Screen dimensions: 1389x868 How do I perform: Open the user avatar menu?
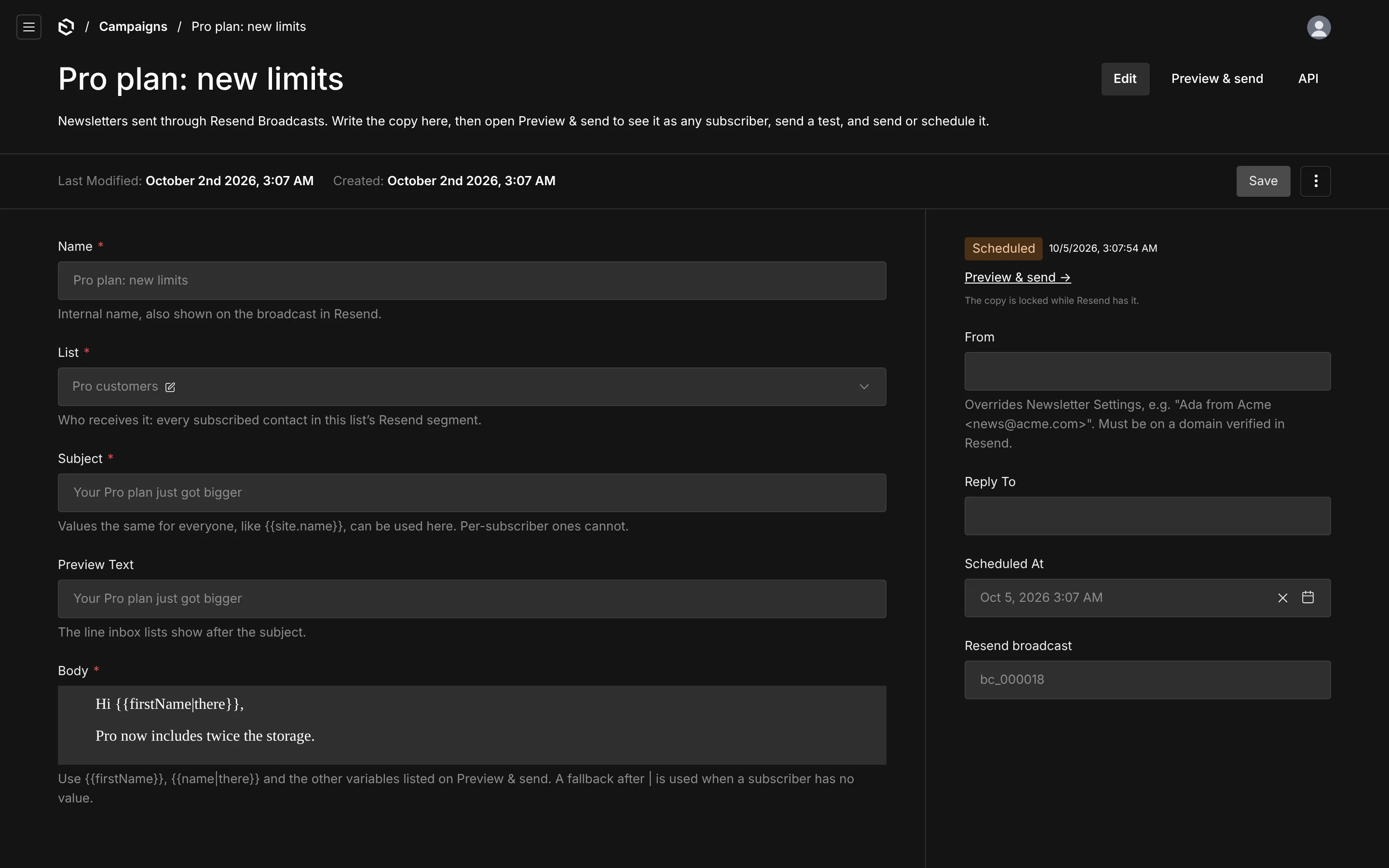[x=1319, y=27]
